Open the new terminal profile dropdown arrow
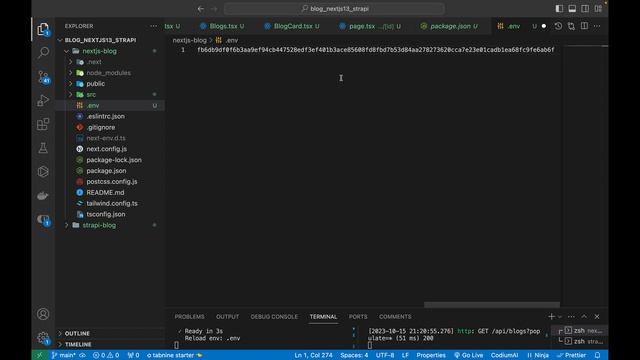The width and height of the screenshot is (640, 360). pyautogui.click(x=560, y=317)
